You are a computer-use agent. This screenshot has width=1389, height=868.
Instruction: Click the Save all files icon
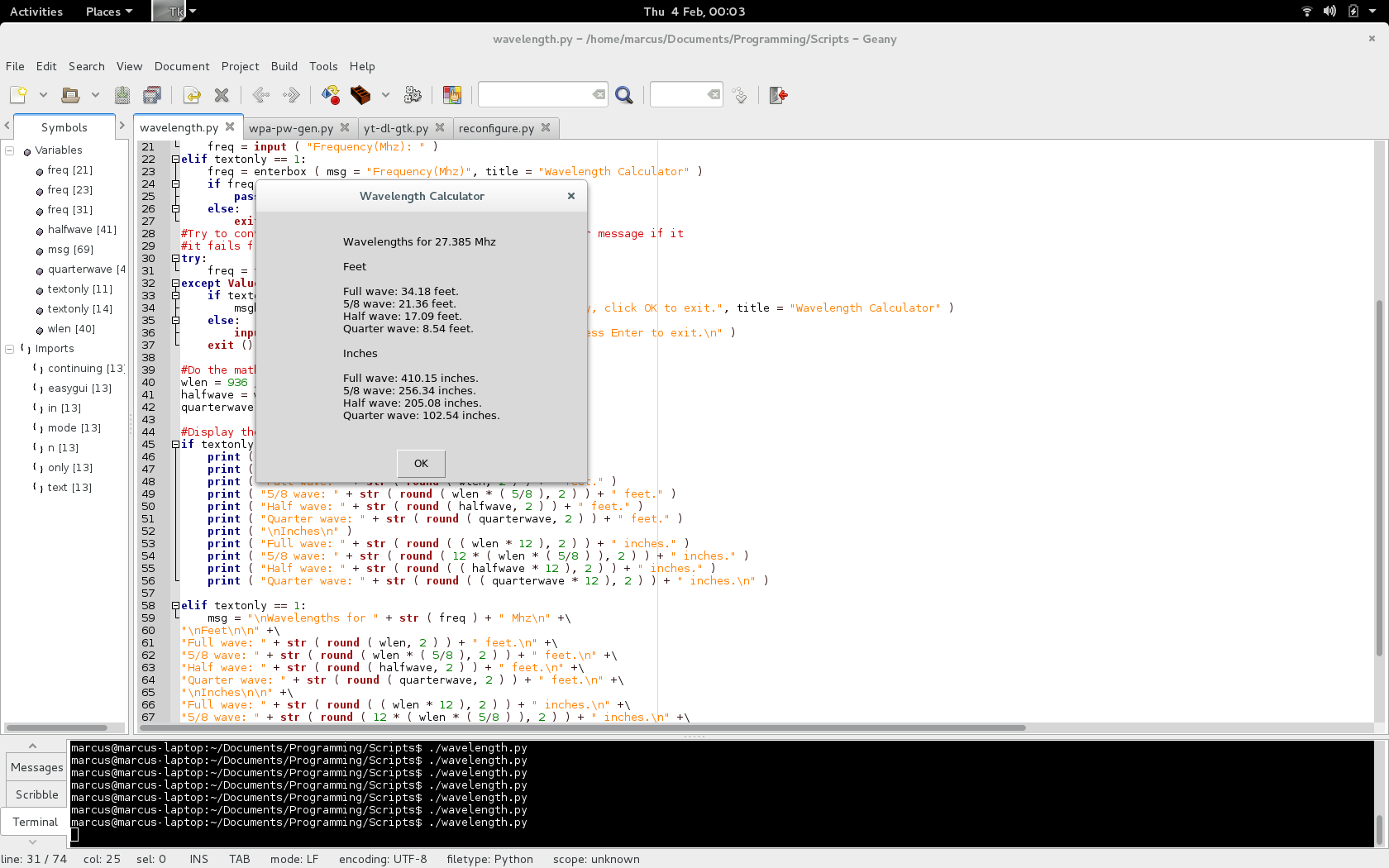tap(152, 95)
